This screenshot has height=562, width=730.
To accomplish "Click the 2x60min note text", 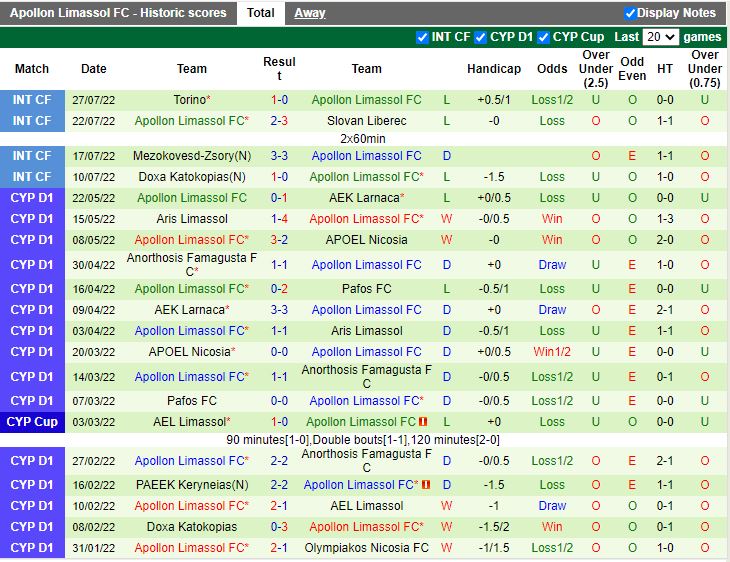I will point(363,139).
